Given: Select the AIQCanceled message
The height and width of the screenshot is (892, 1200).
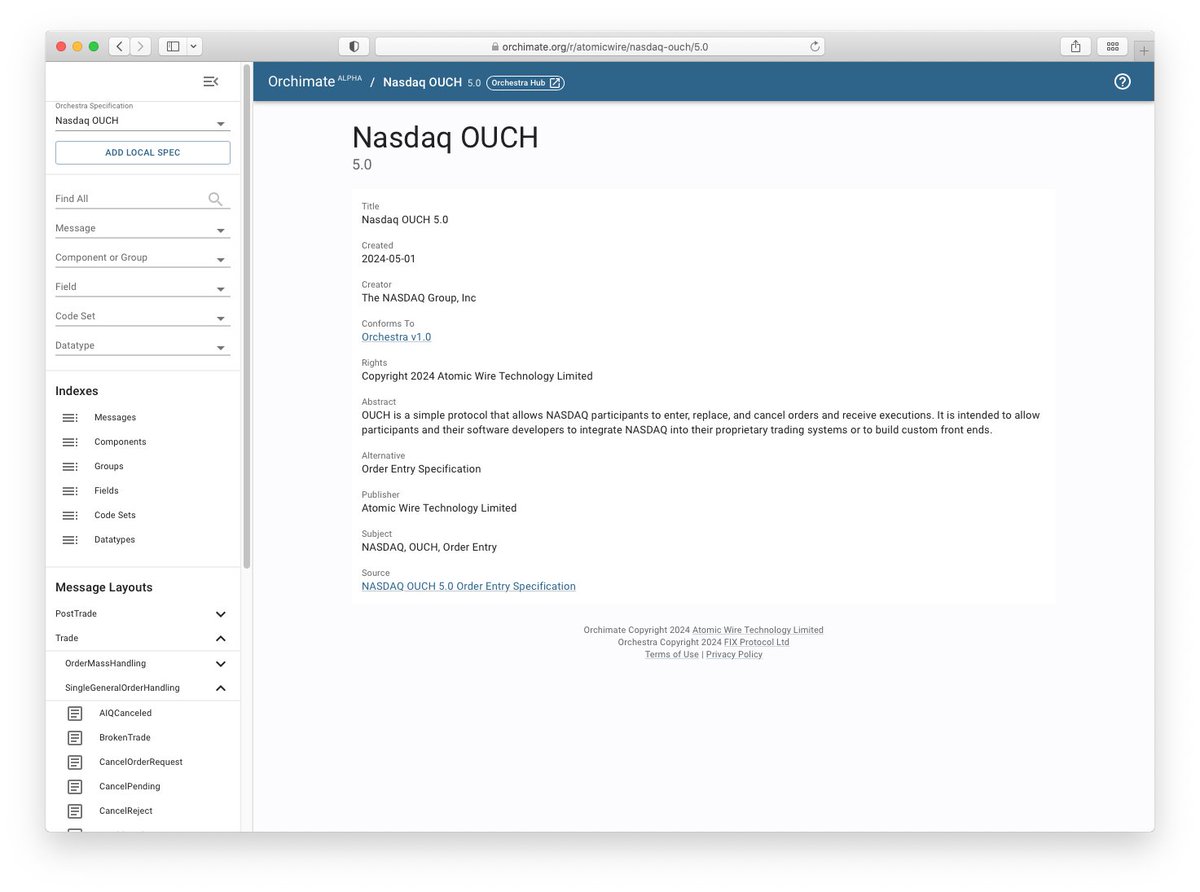Looking at the screenshot, I should click(x=125, y=713).
